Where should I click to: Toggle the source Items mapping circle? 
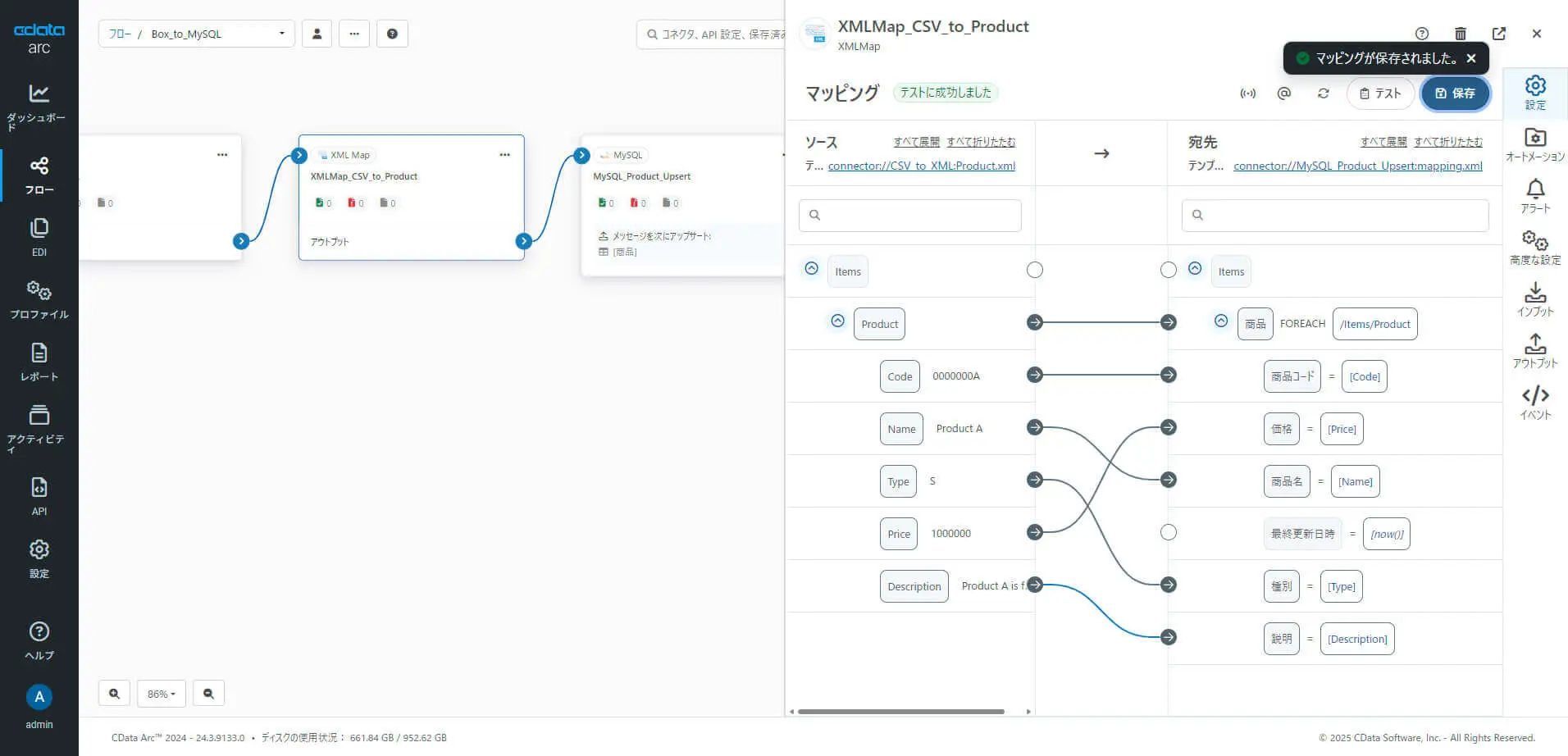(1035, 271)
